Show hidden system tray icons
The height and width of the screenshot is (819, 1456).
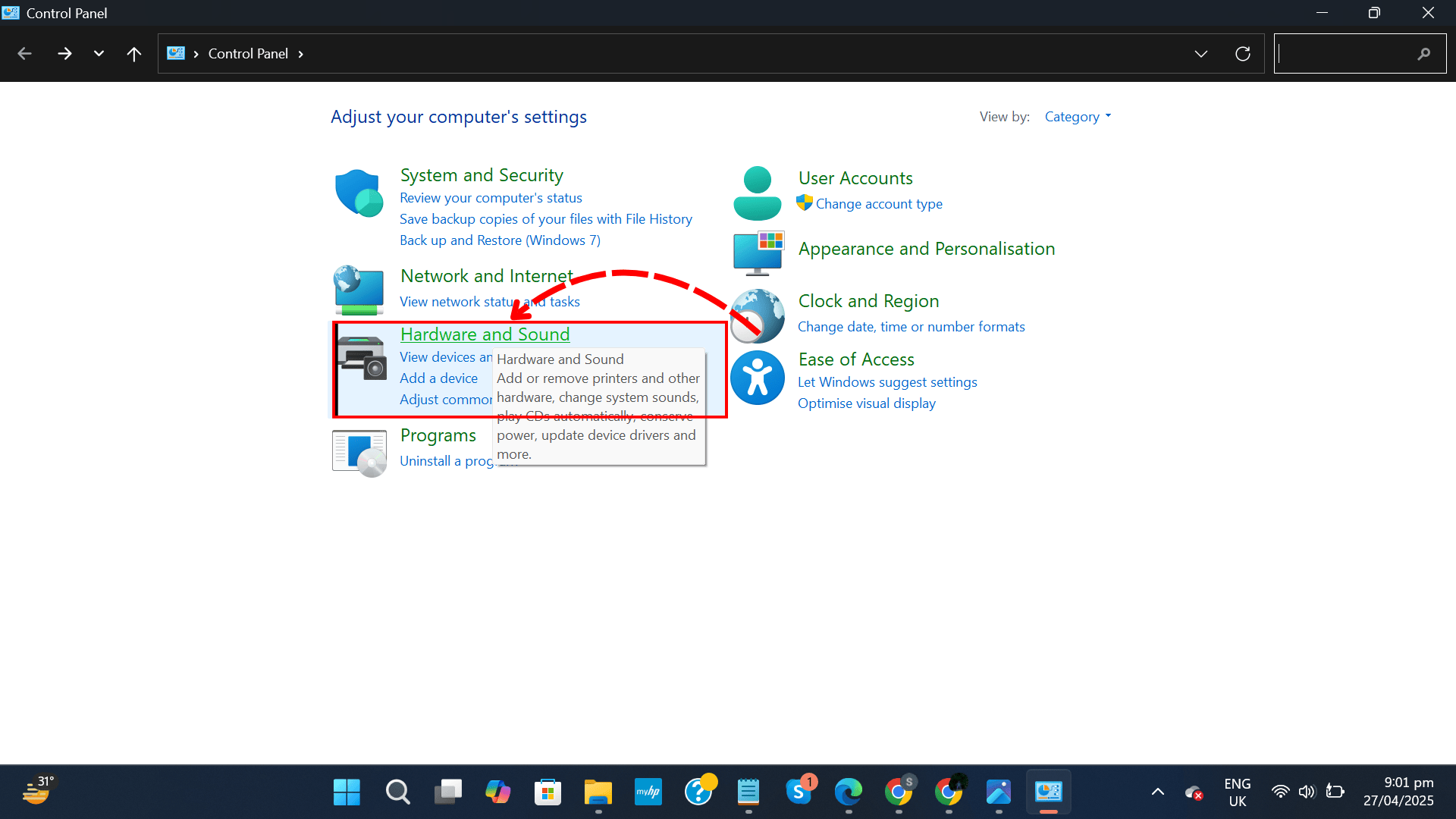point(1157,792)
